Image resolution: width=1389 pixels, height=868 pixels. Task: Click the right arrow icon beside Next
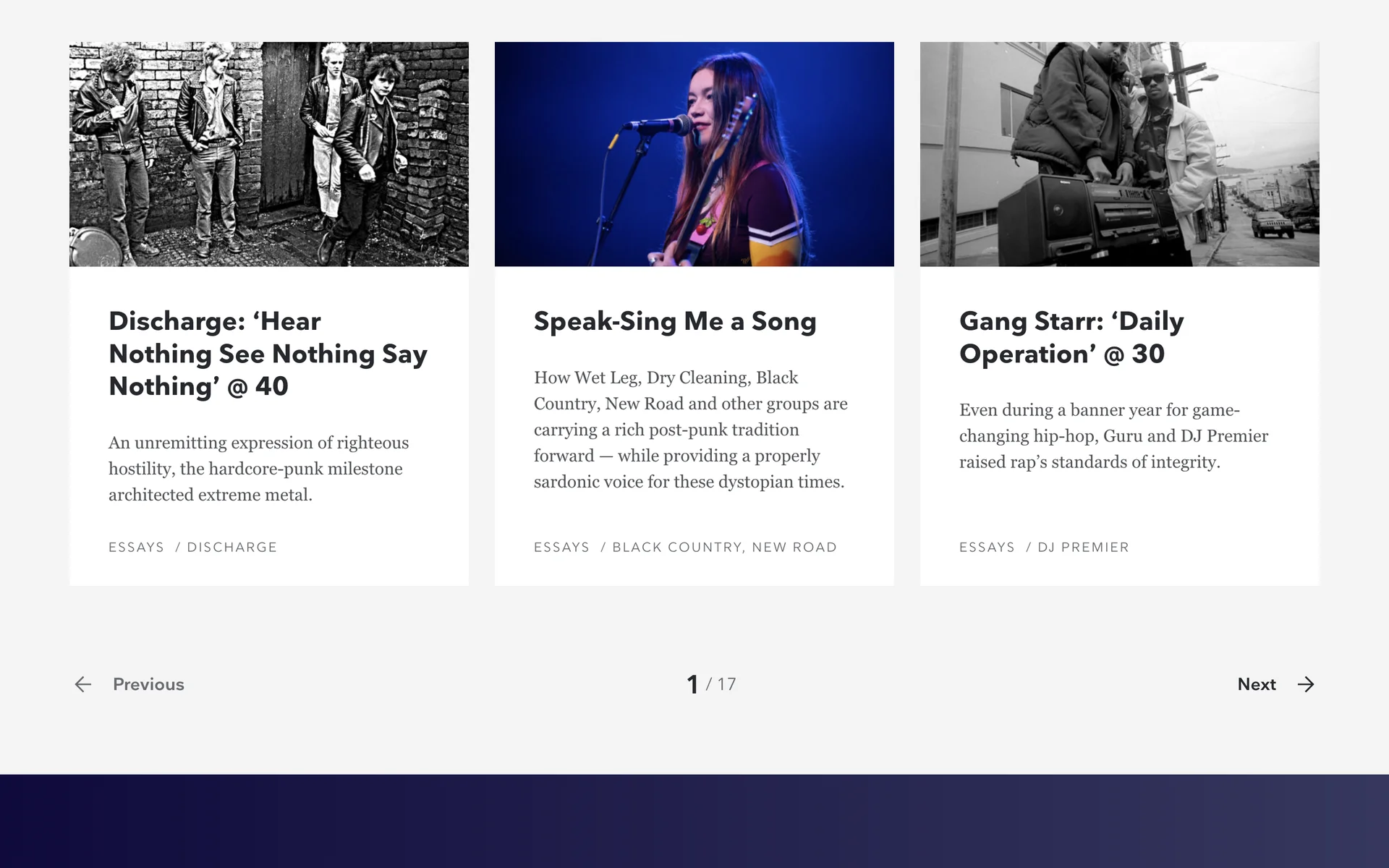coord(1306,684)
